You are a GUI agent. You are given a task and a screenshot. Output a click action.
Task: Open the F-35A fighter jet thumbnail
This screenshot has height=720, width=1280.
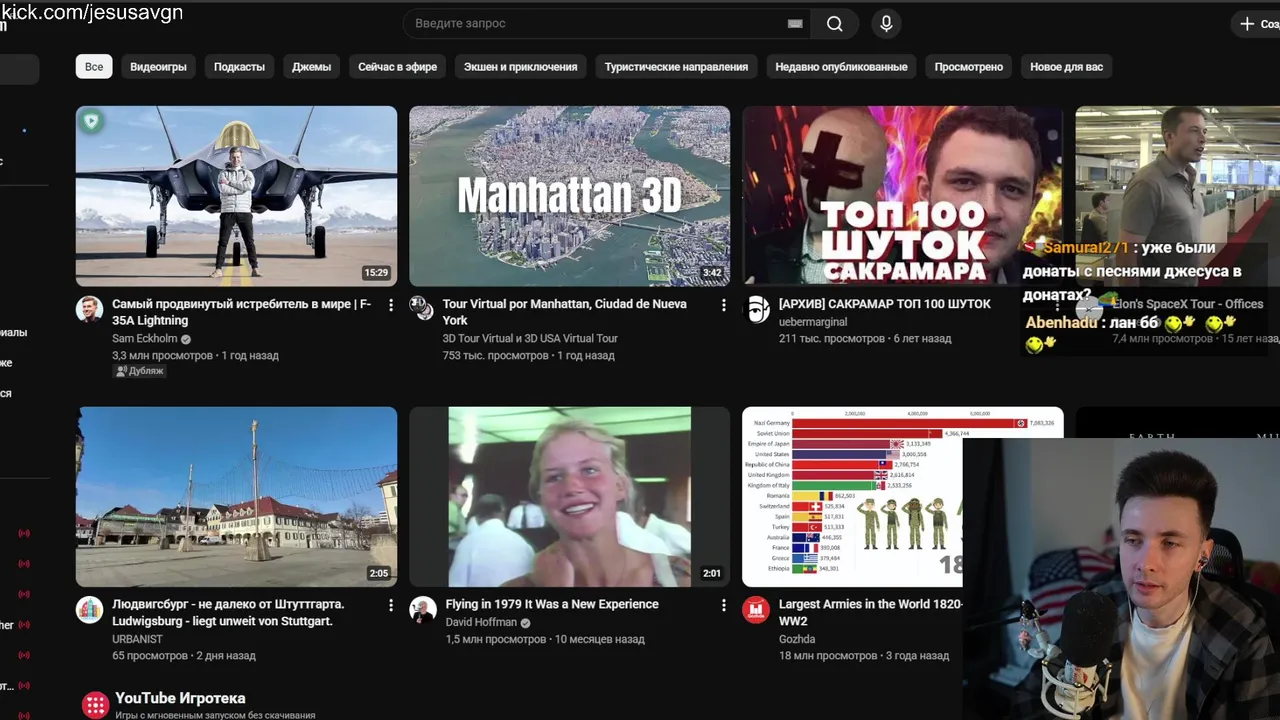coord(236,196)
